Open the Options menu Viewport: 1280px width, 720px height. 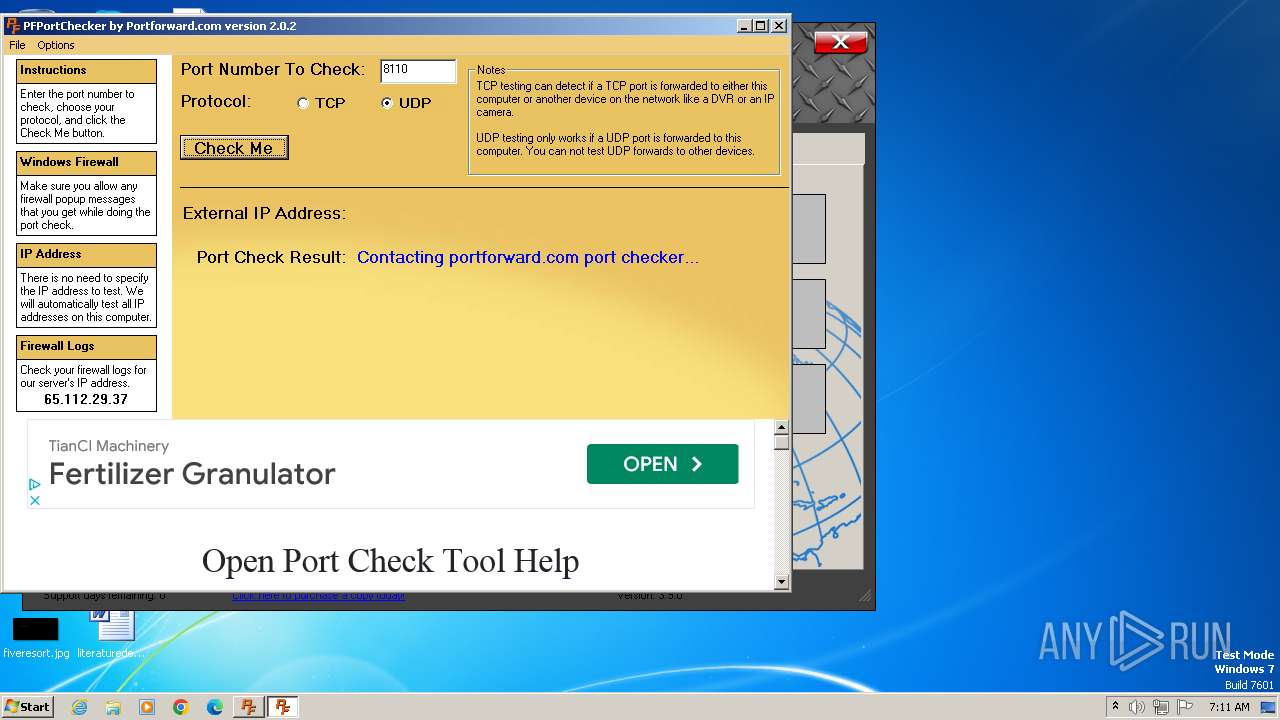point(56,45)
